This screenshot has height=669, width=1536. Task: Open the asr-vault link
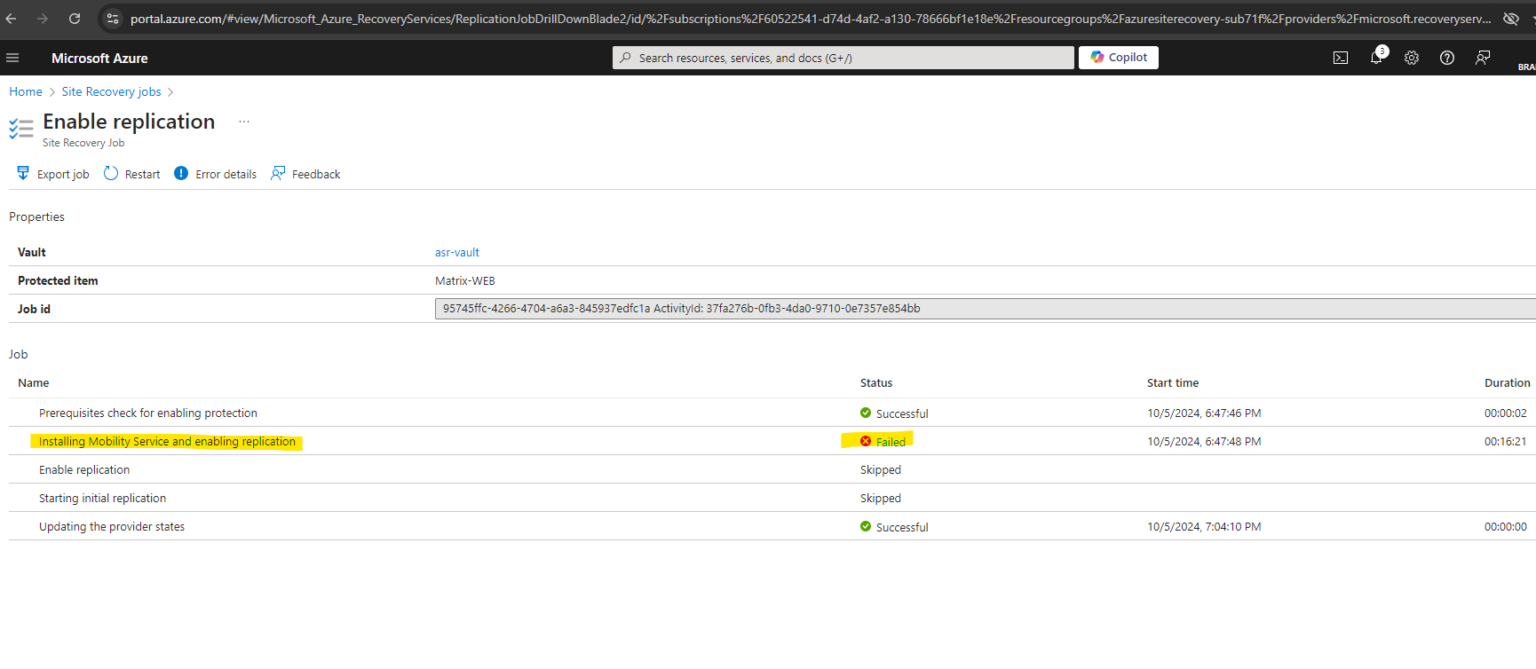pos(457,252)
